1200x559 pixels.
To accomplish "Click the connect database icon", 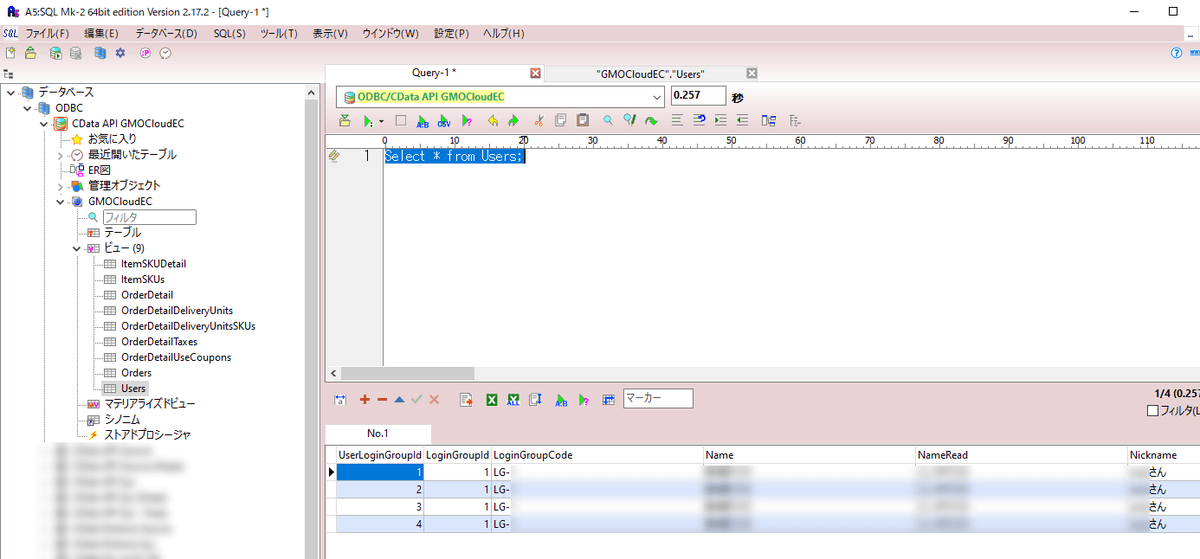I will point(56,52).
